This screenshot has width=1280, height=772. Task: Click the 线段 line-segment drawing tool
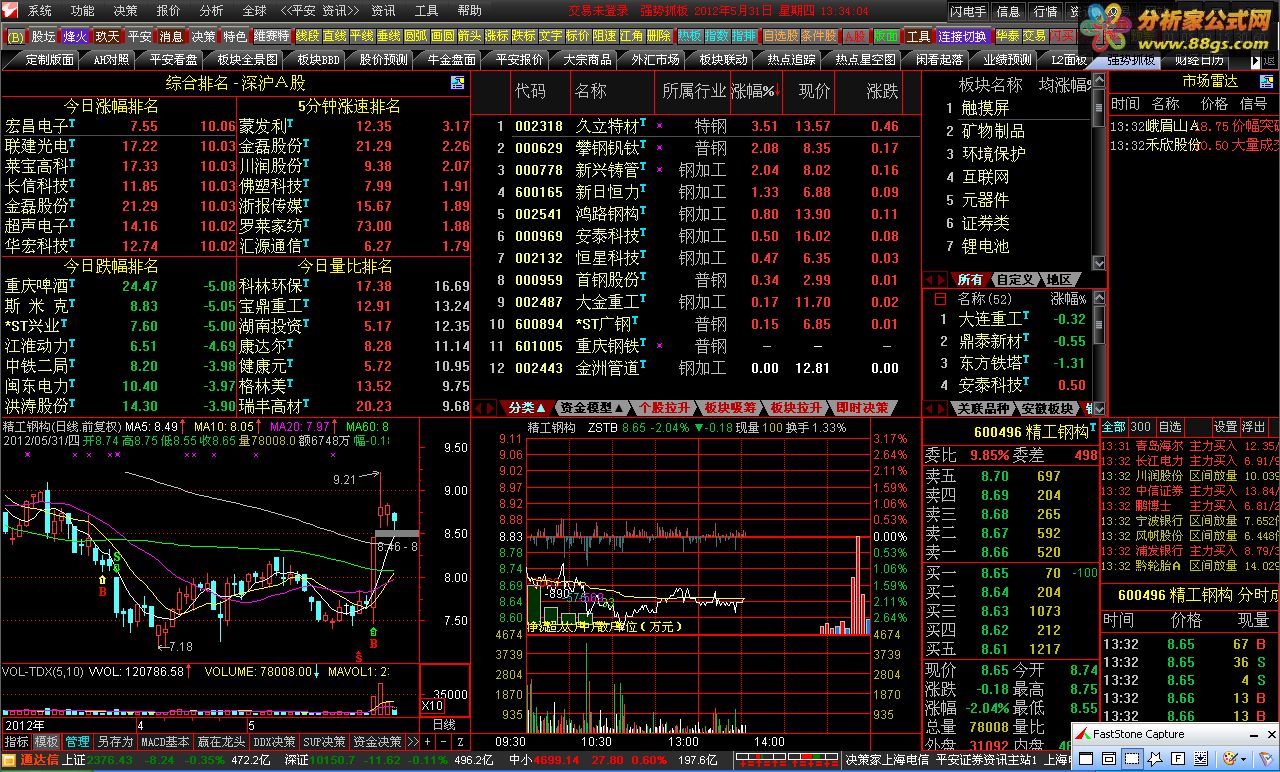click(x=307, y=35)
